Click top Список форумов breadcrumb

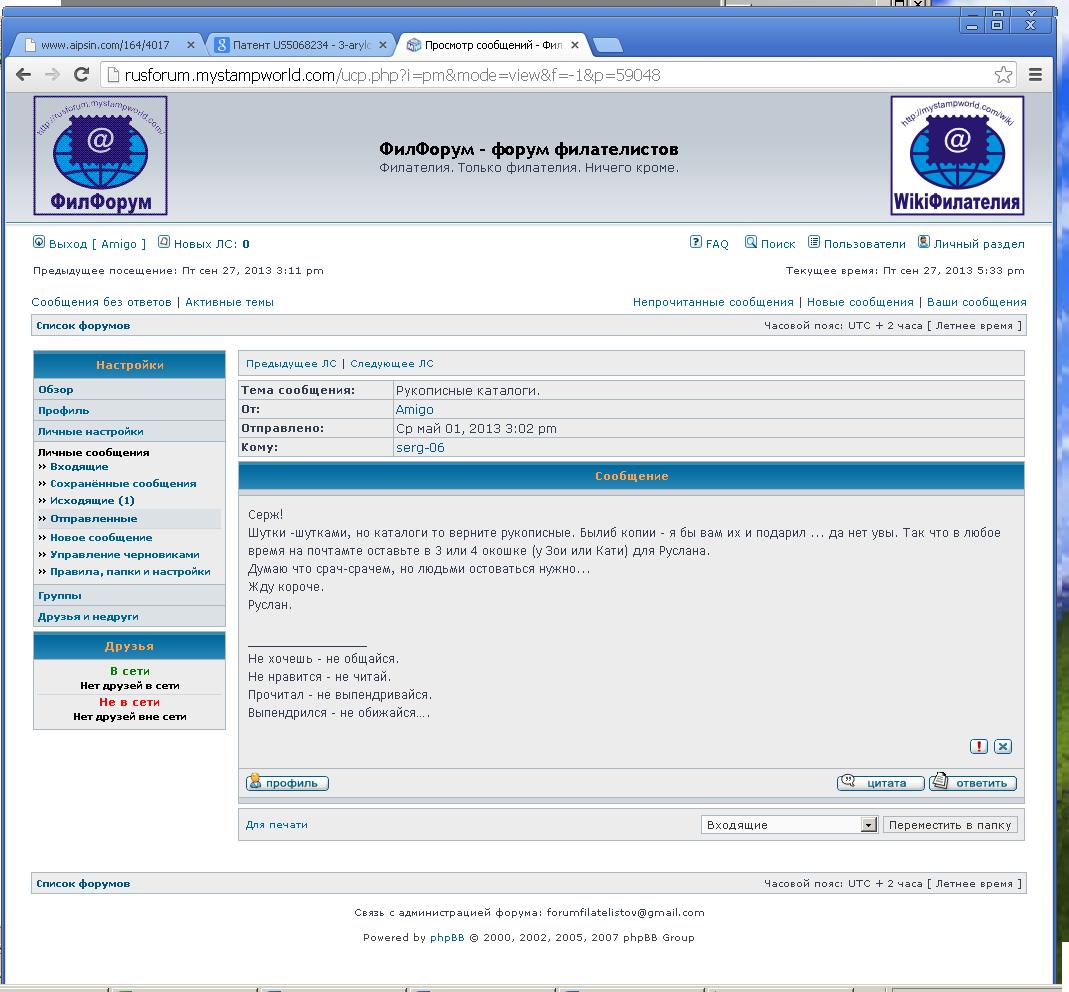[x=83, y=326]
